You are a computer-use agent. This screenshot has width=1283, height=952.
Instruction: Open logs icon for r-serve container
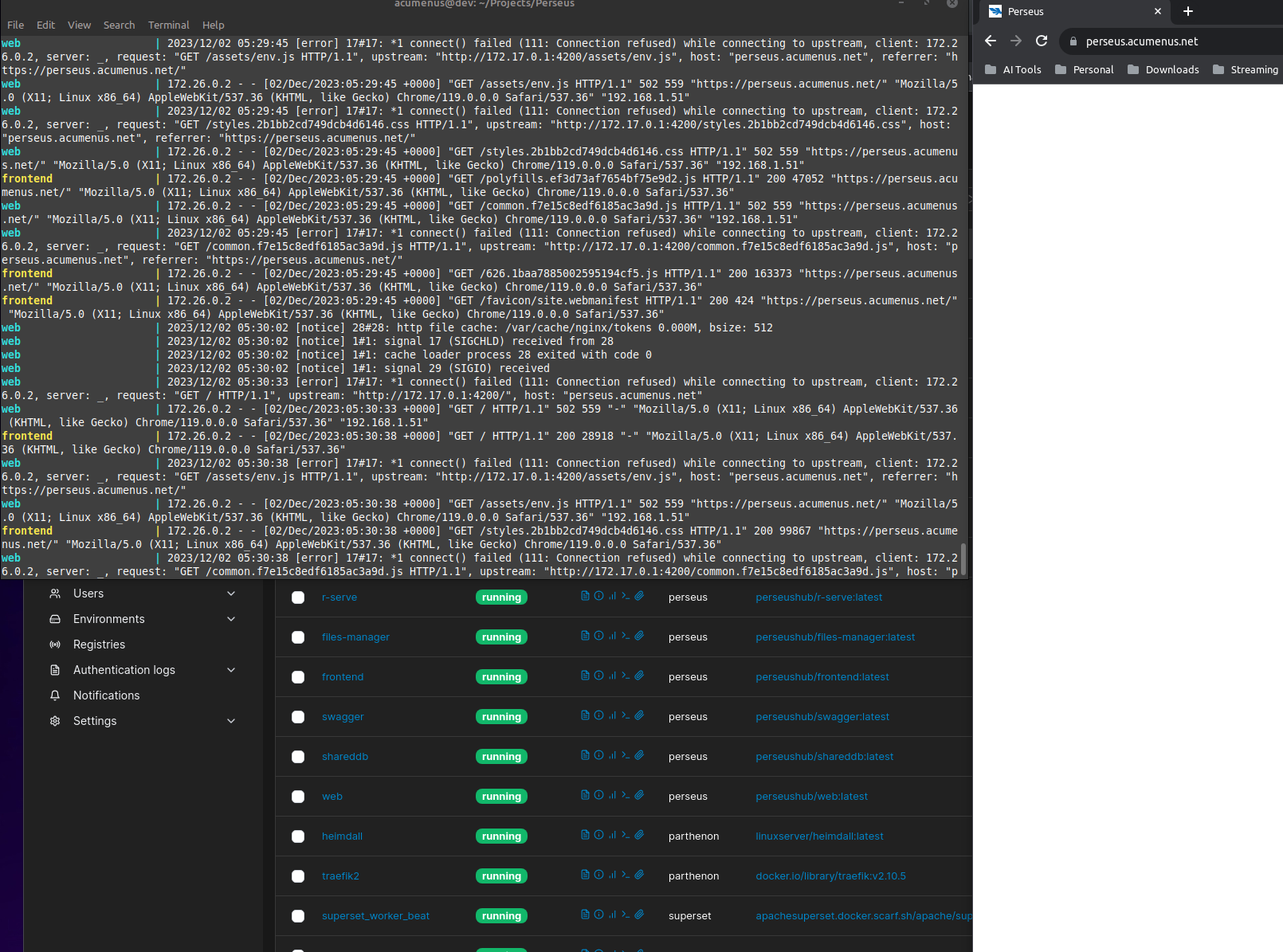point(585,596)
